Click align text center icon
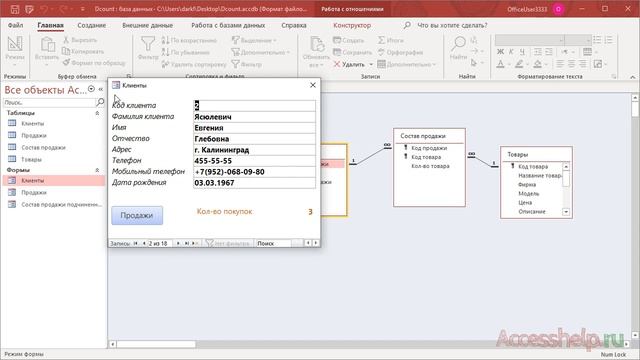Viewport: 640px width, 360px height. click(x=571, y=64)
